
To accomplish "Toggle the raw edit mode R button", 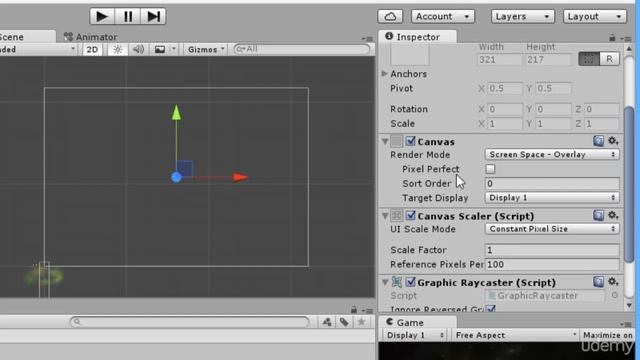I will 609,59.
